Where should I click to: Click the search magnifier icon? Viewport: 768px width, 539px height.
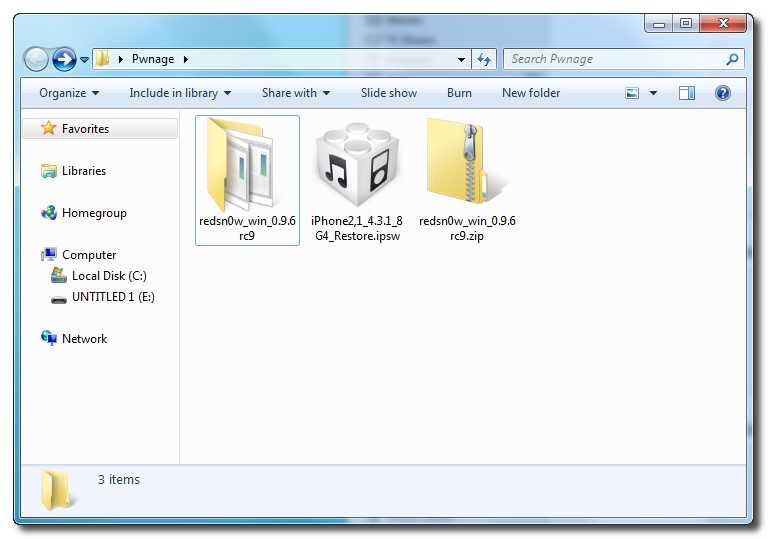(x=732, y=59)
